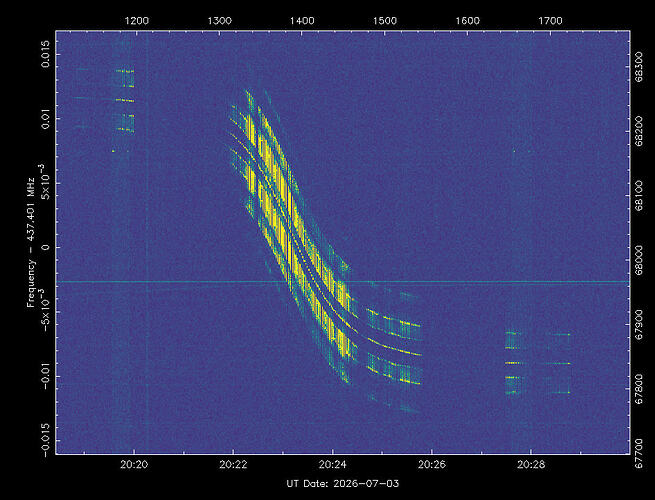Click the horizontal carrier line in the spectrogram

[343, 282]
